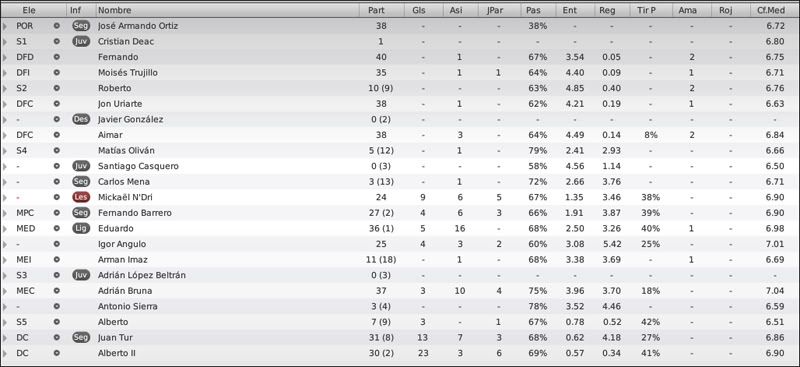Image resolution: width=800 pixels, height=367 pixels.
Task: Click the Seg badge for José Armando Ortiz
Action: pos(81,26)
